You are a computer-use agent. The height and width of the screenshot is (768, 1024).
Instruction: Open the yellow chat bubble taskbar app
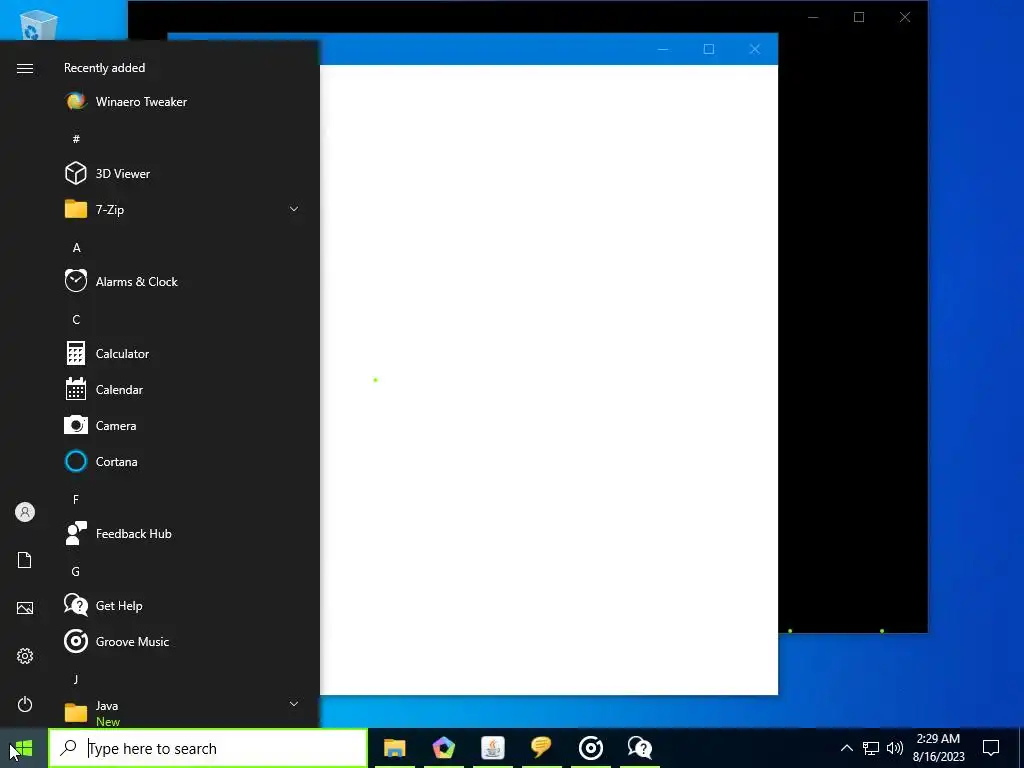541,748
